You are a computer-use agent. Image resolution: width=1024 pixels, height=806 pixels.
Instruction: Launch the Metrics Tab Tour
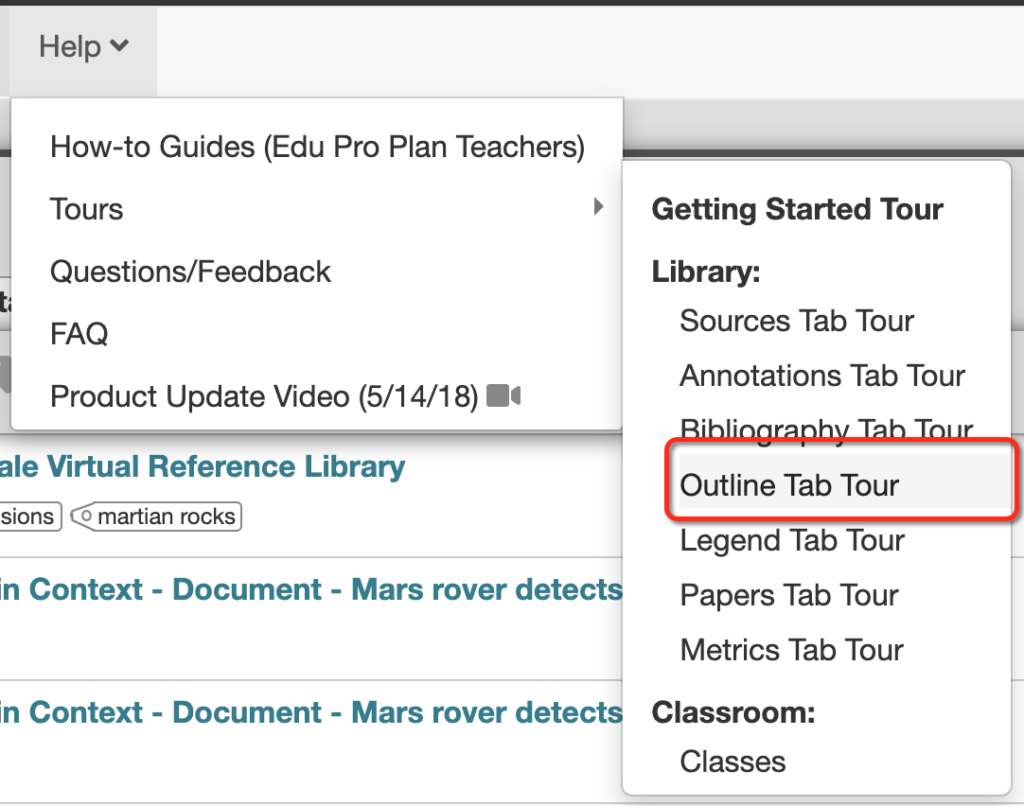point(792,651)
